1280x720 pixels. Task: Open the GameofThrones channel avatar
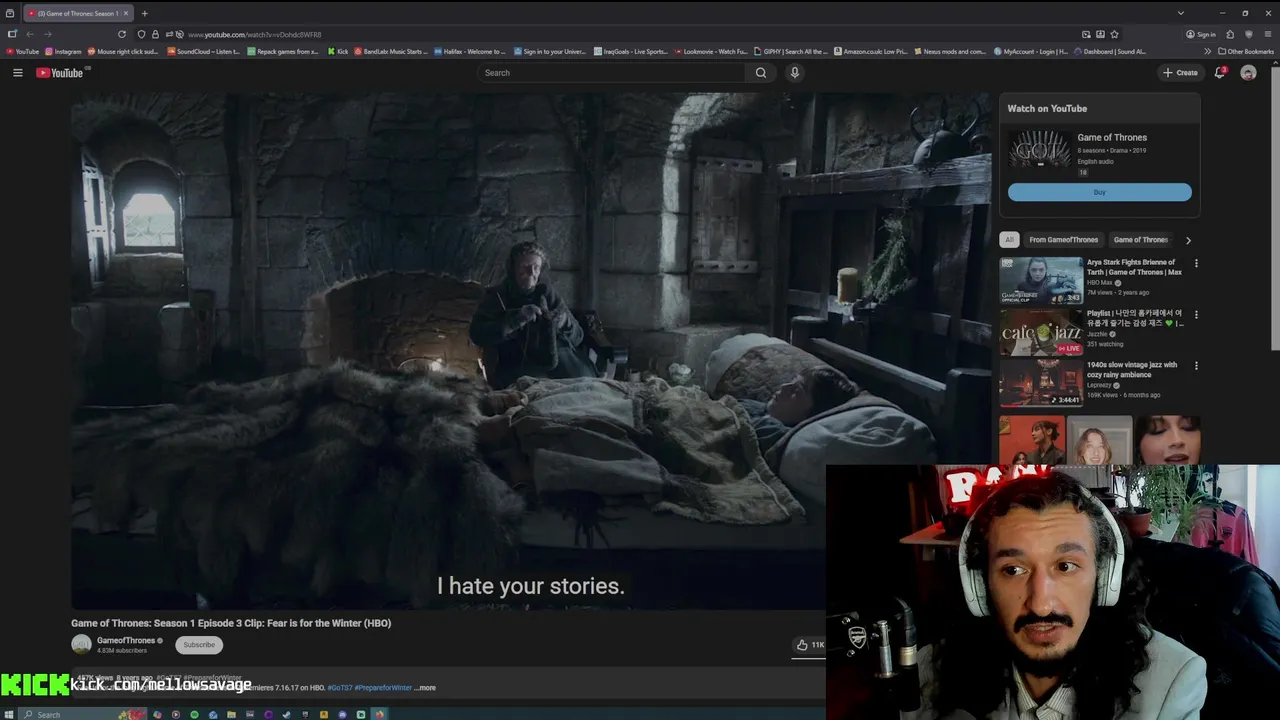[x=81, y=645]
